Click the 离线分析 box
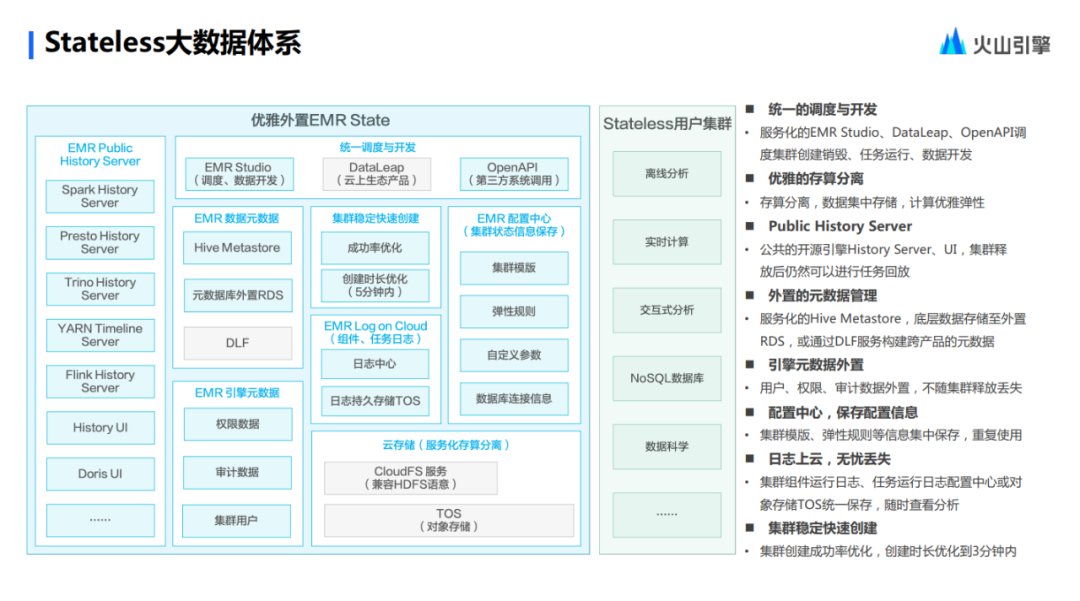 point(667,174)
